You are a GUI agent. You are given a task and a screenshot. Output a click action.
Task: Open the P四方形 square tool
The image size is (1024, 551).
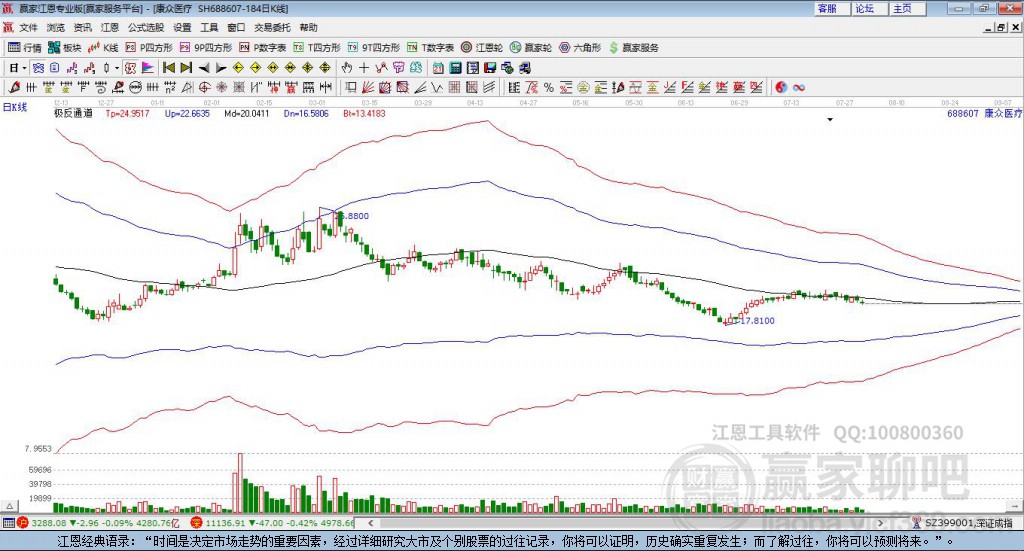pos(149,48)
